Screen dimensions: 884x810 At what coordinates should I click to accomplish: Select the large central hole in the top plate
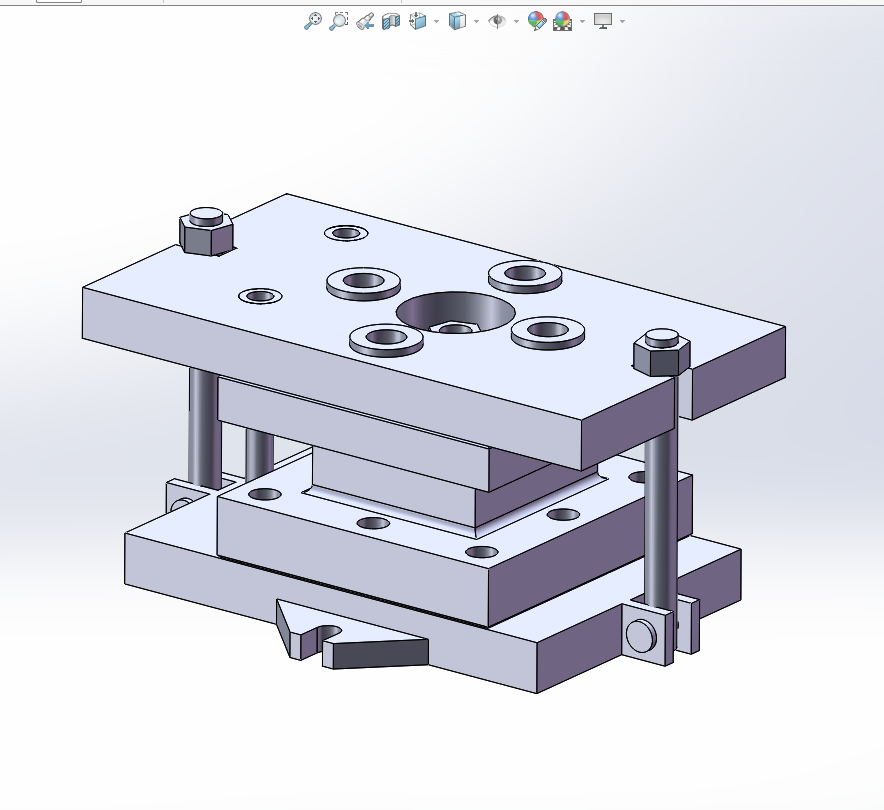(x=456, y=313)
